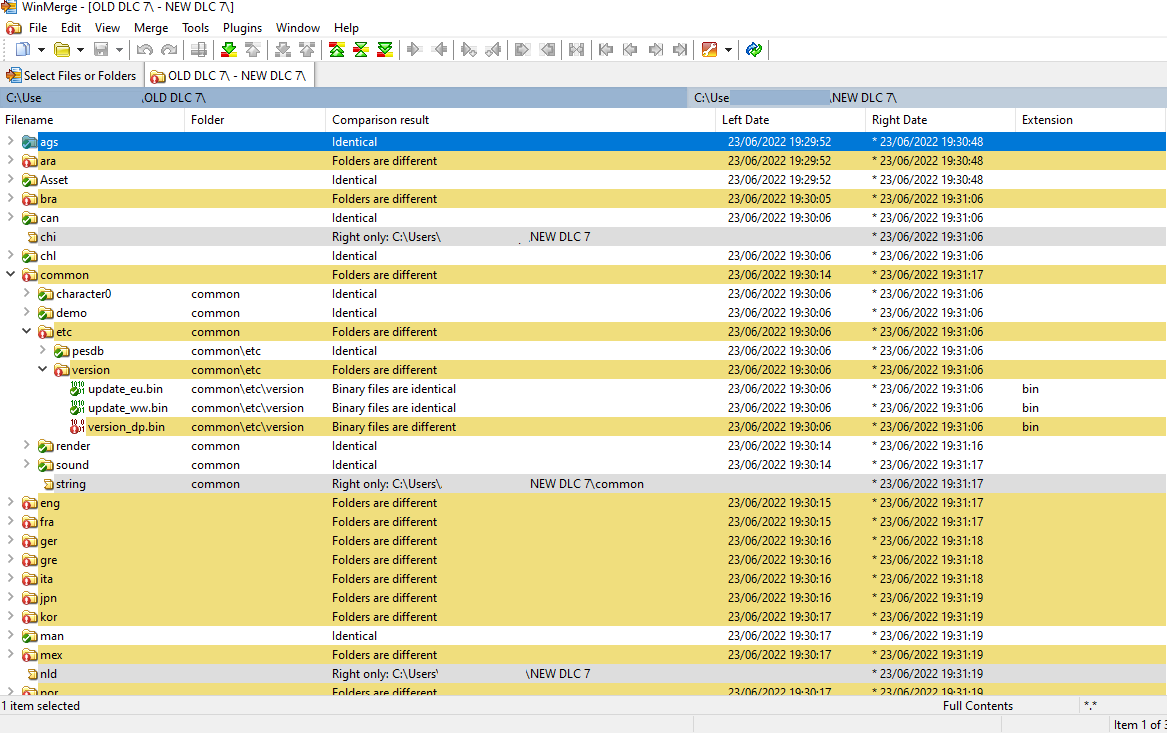This screenshot has height=733, width=1167.
Task: Click the Save diskette toolbar icon
Action: [x=100, y=50]
